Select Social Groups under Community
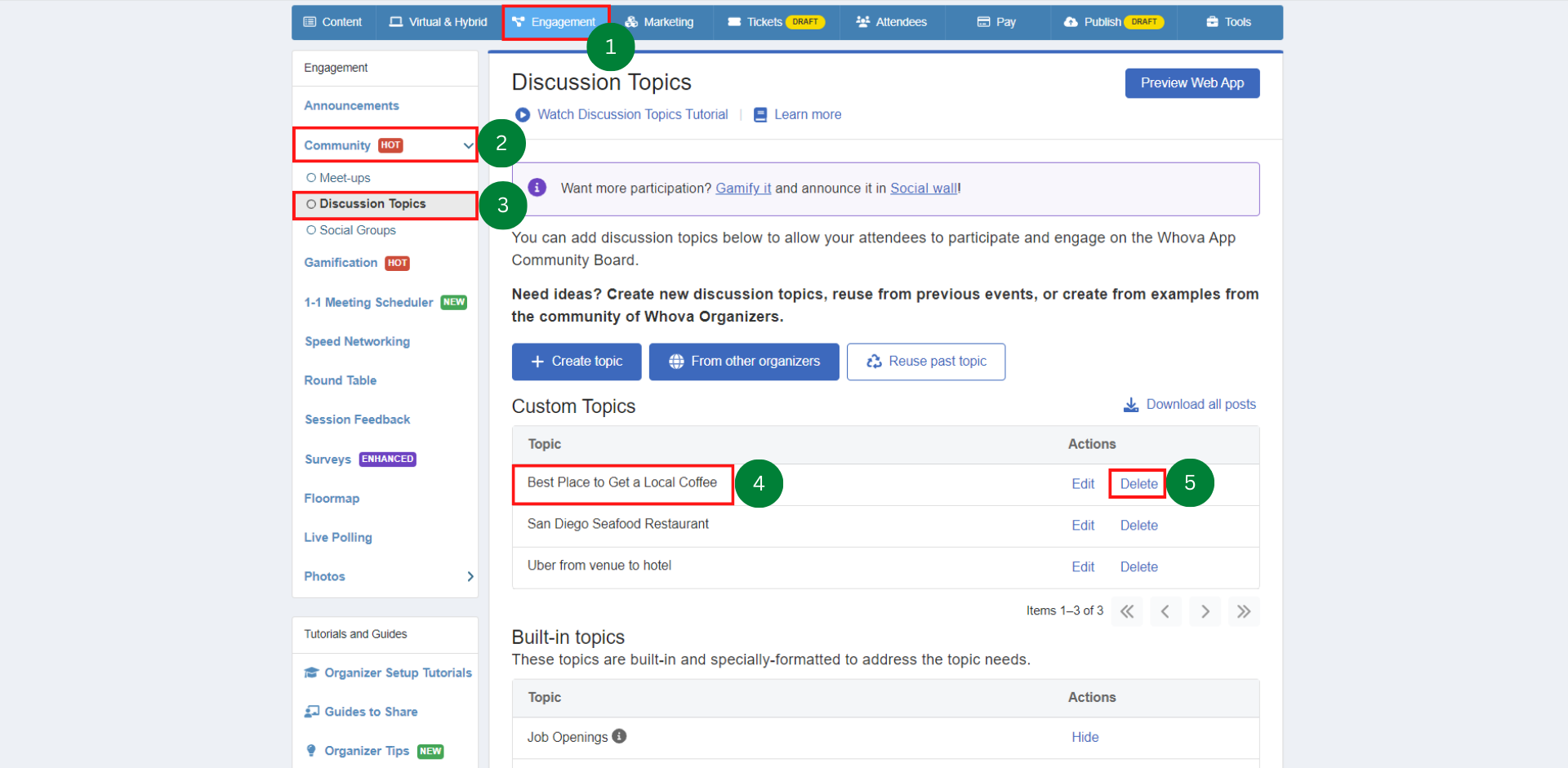The width and height of the screenshot is (1568, 768). (x=358, y=230)
